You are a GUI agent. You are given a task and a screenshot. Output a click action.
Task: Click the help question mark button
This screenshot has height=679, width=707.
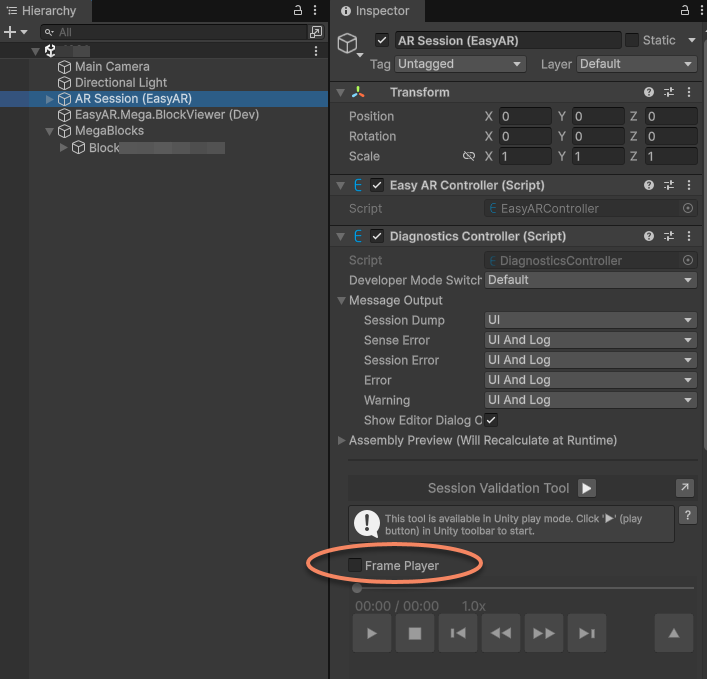pyautogui.click(x=688, y=515)
